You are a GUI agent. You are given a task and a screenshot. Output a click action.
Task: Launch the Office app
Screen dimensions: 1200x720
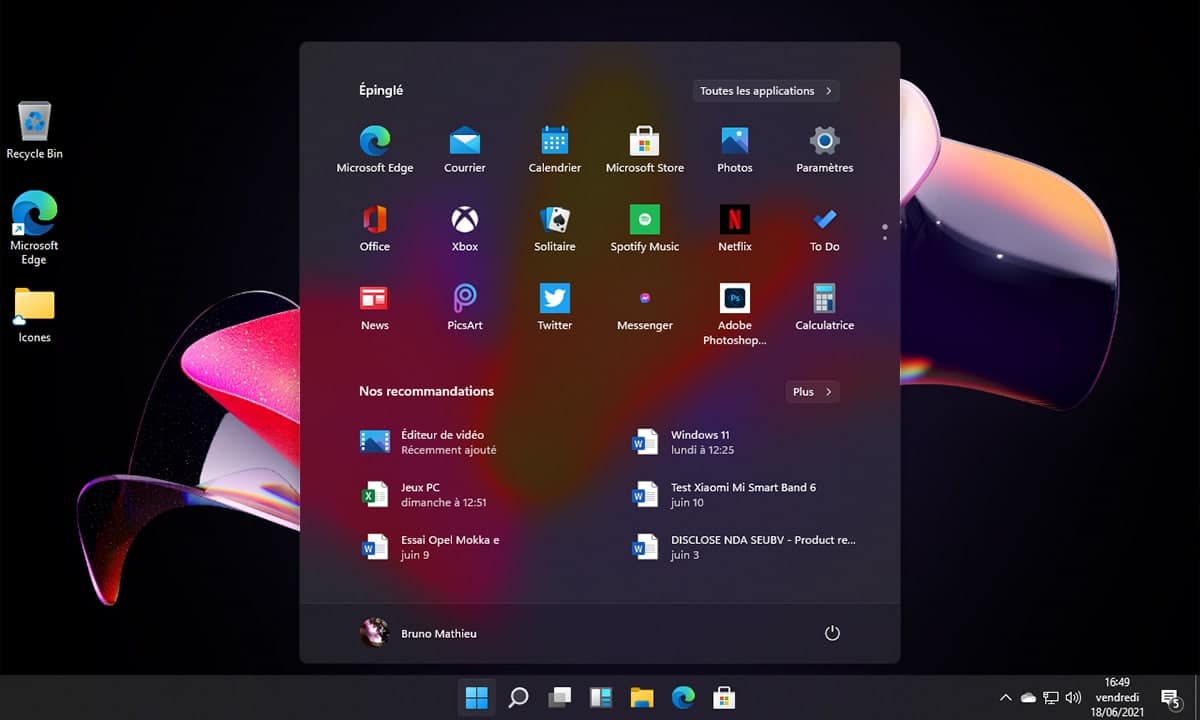[x=375, y=229]
